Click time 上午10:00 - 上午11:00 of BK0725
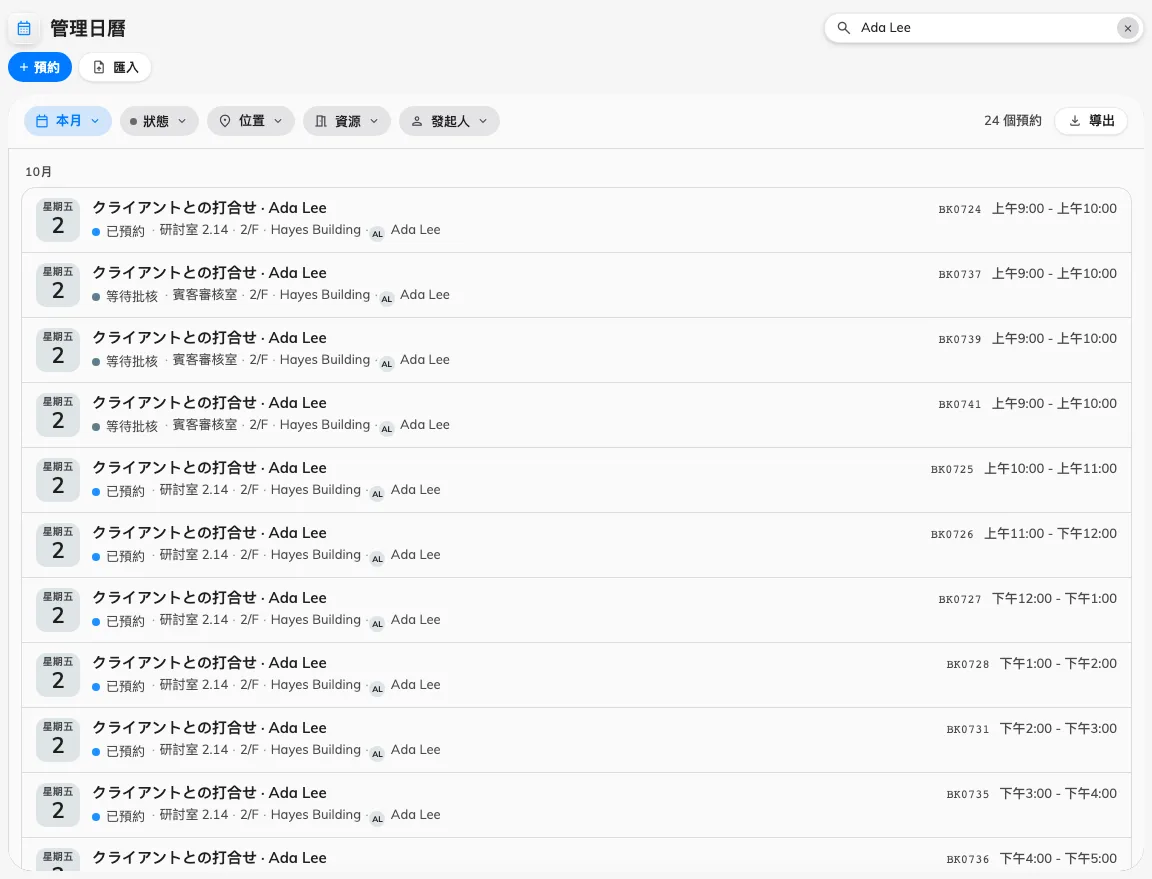This screenshot has height=879, width=1152. click(1051, 468)
